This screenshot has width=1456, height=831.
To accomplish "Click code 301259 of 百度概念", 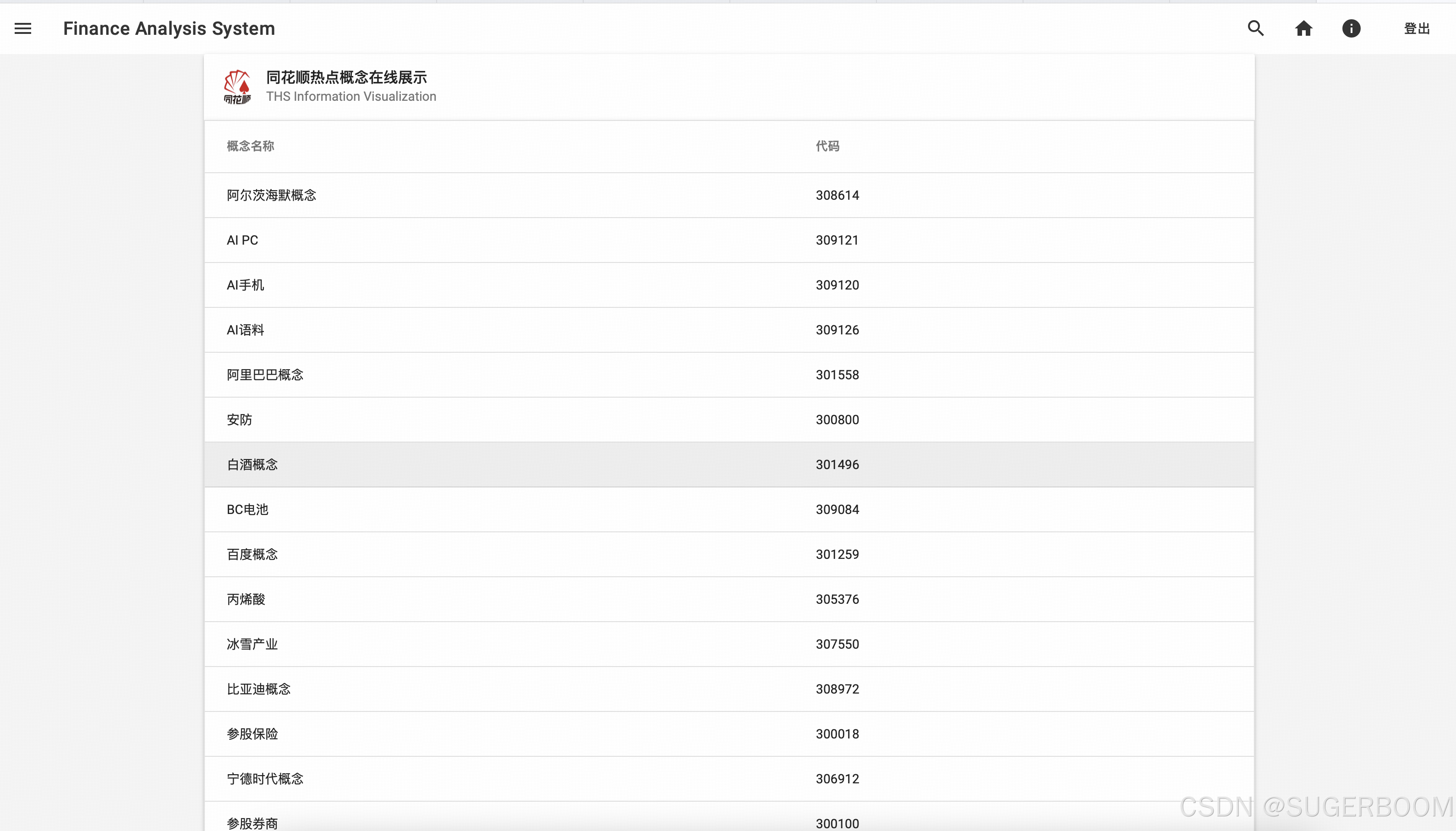I will [837, 554].
